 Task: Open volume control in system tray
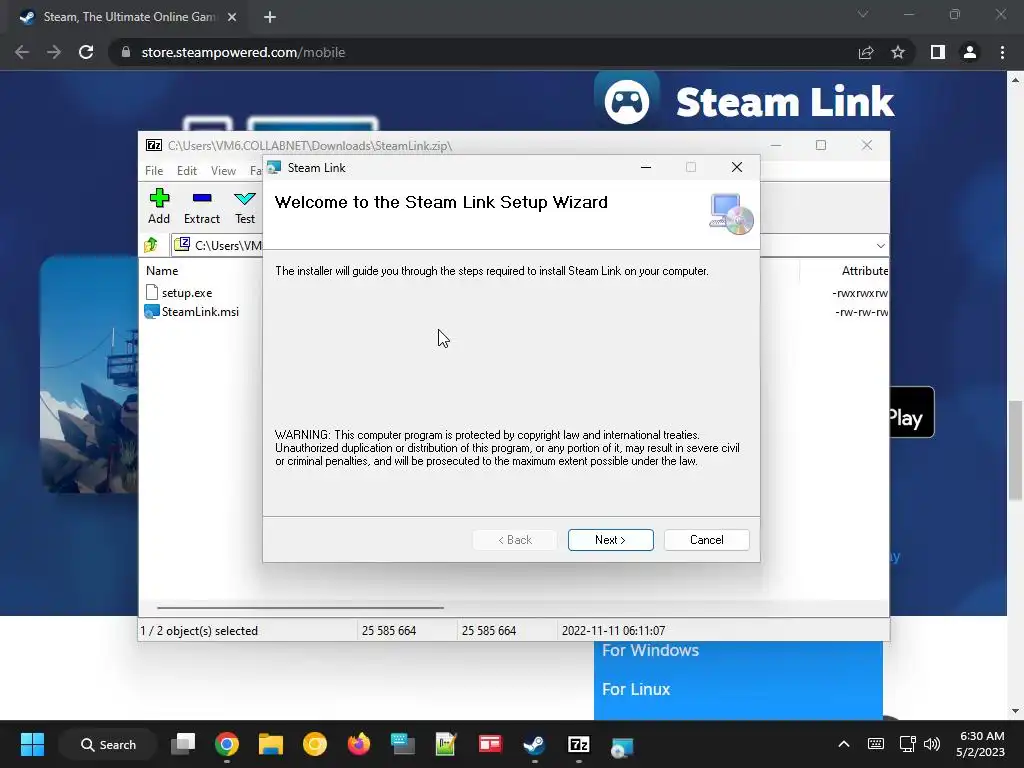[932, 744]
